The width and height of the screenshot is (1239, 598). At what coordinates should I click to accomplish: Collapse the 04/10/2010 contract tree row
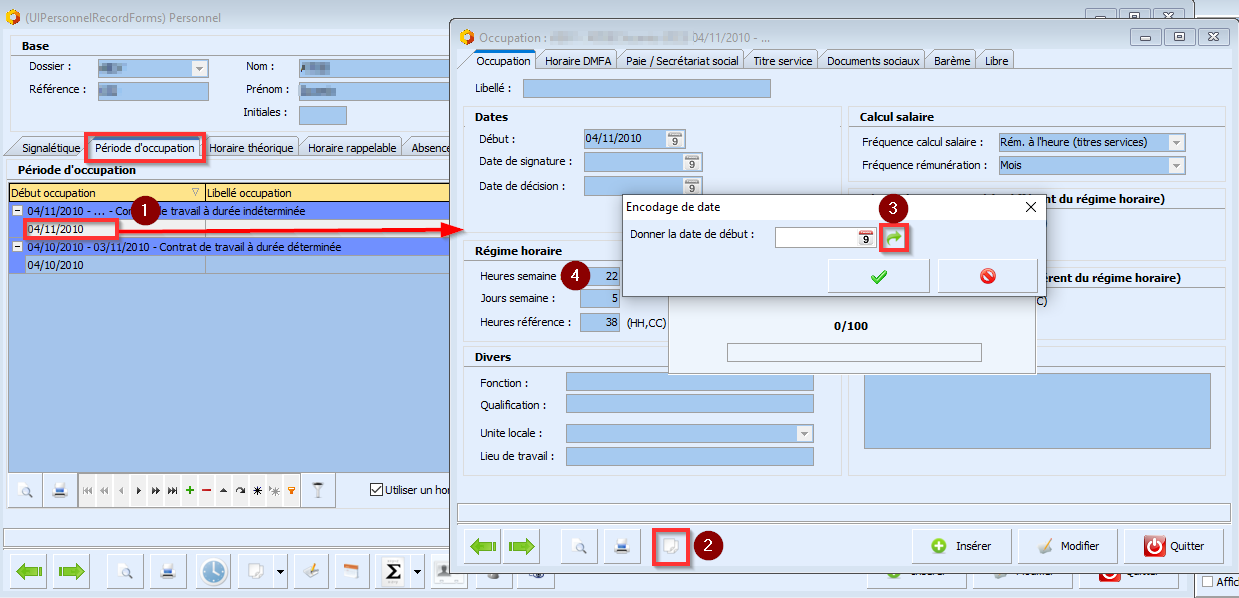pyautogui.click(x=17, y=247)
